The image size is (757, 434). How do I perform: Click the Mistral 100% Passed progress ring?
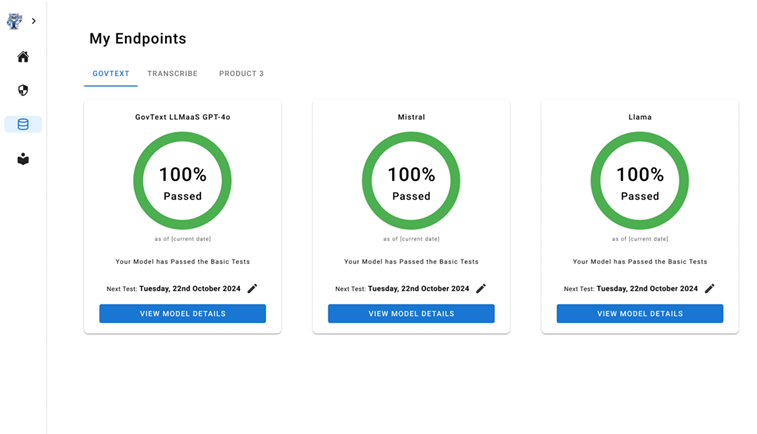coord(411,181)
